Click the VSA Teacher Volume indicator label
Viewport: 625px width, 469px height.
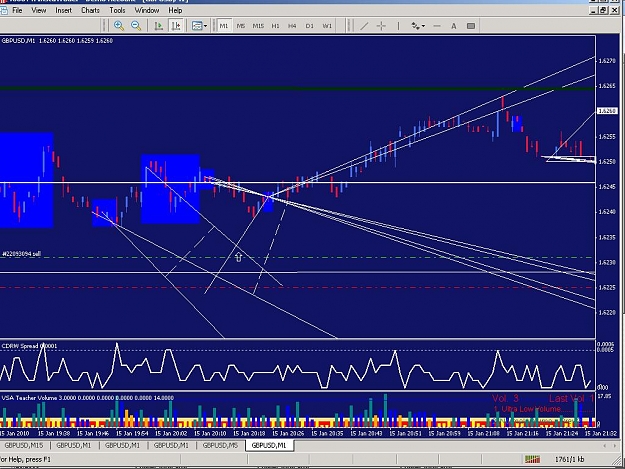(x=88, y=398)
